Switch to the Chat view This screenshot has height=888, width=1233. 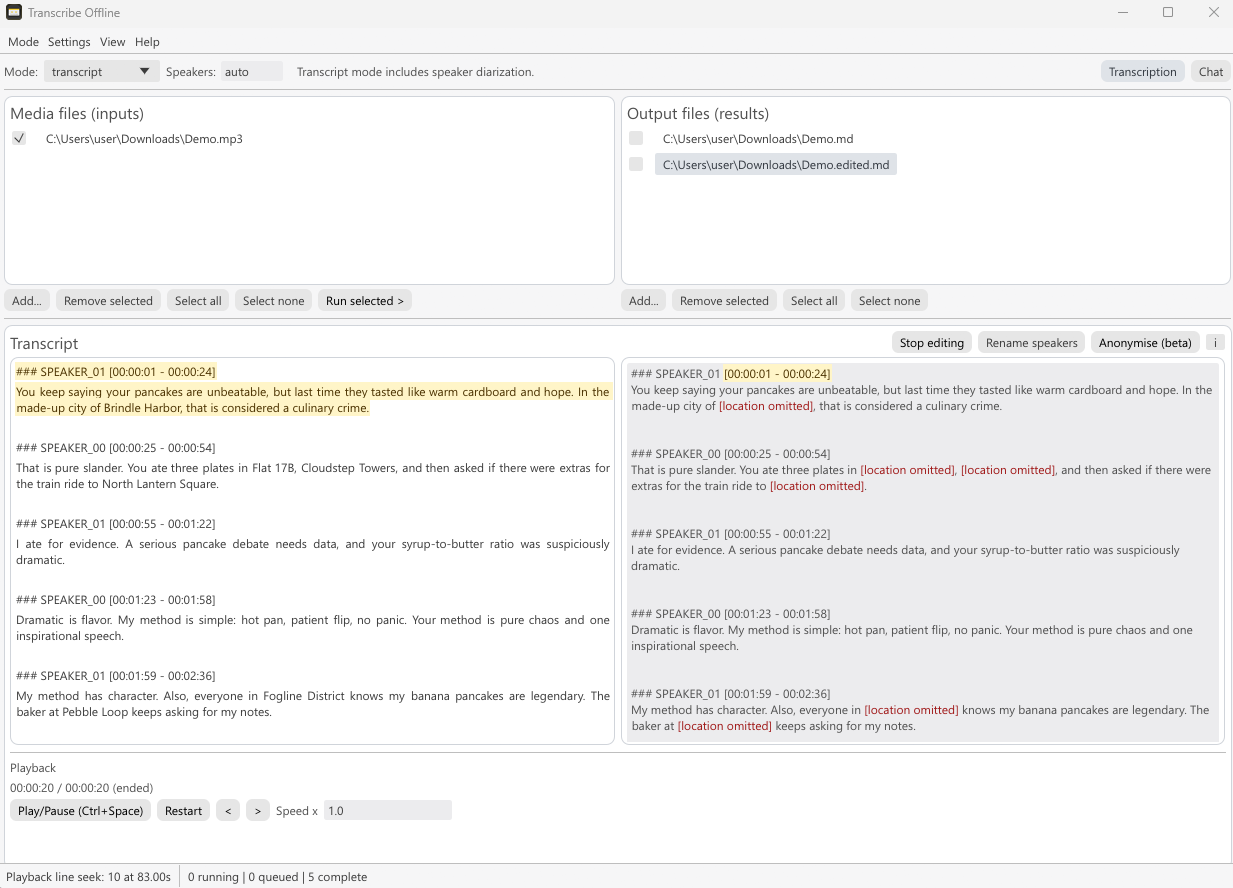point(1211,72)
